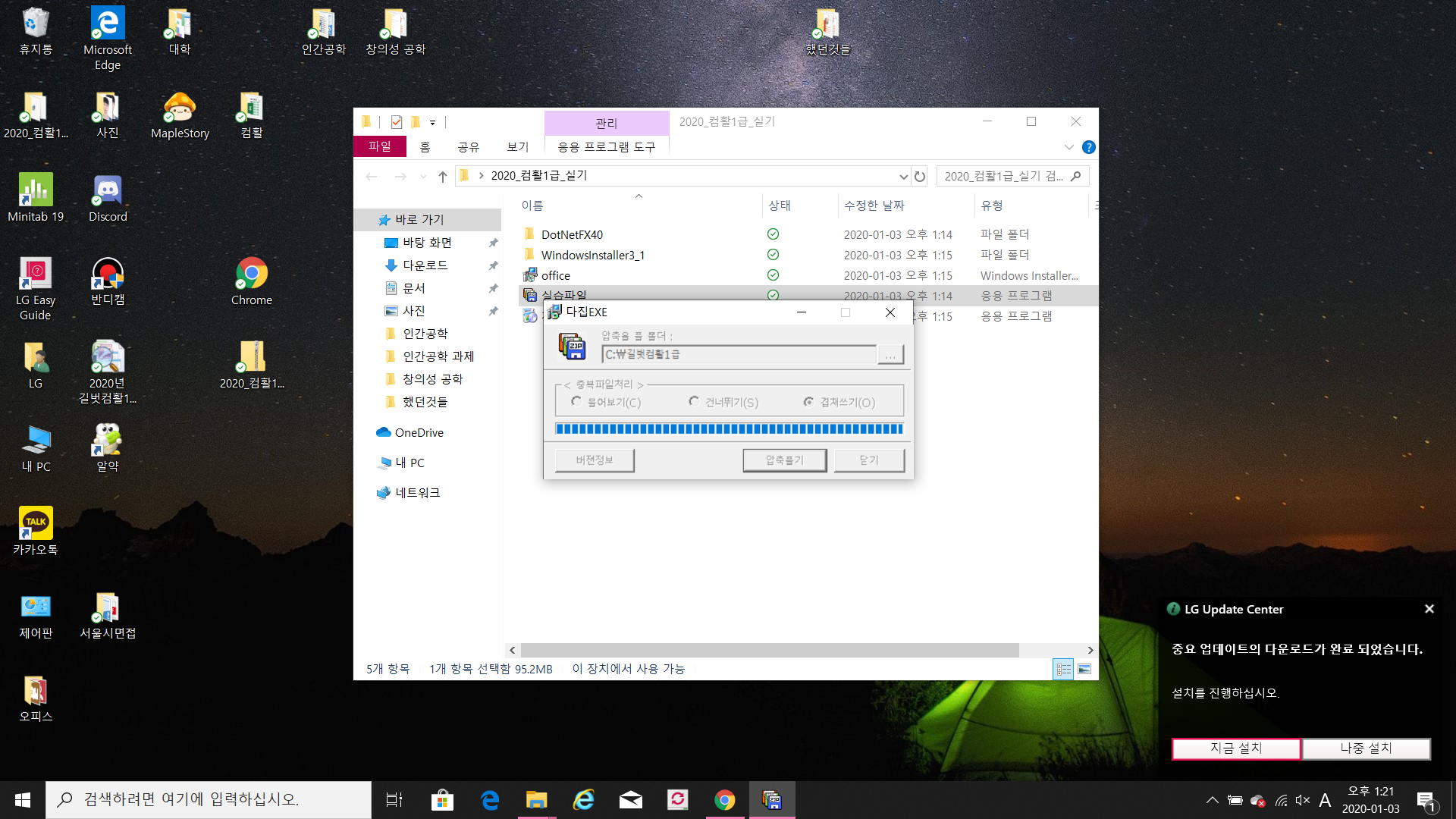This screenshot has width=1456, height=819.
Task: Launch Minitab 19 from desktop
Action: (36, 198)
